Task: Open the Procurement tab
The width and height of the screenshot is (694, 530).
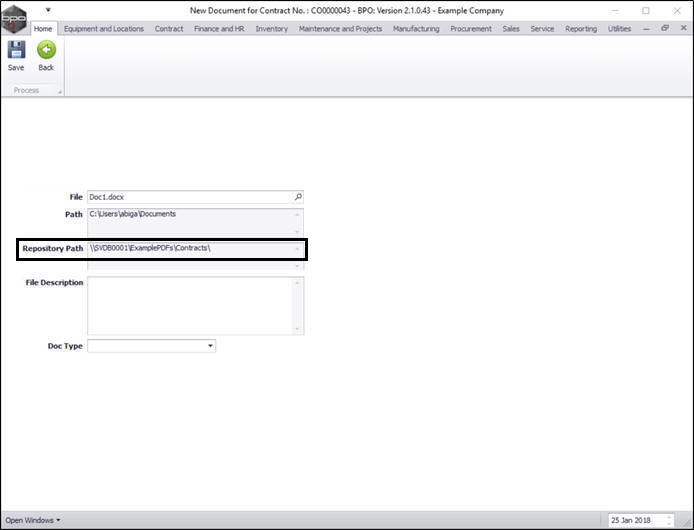Action: (x=470, y=29)
